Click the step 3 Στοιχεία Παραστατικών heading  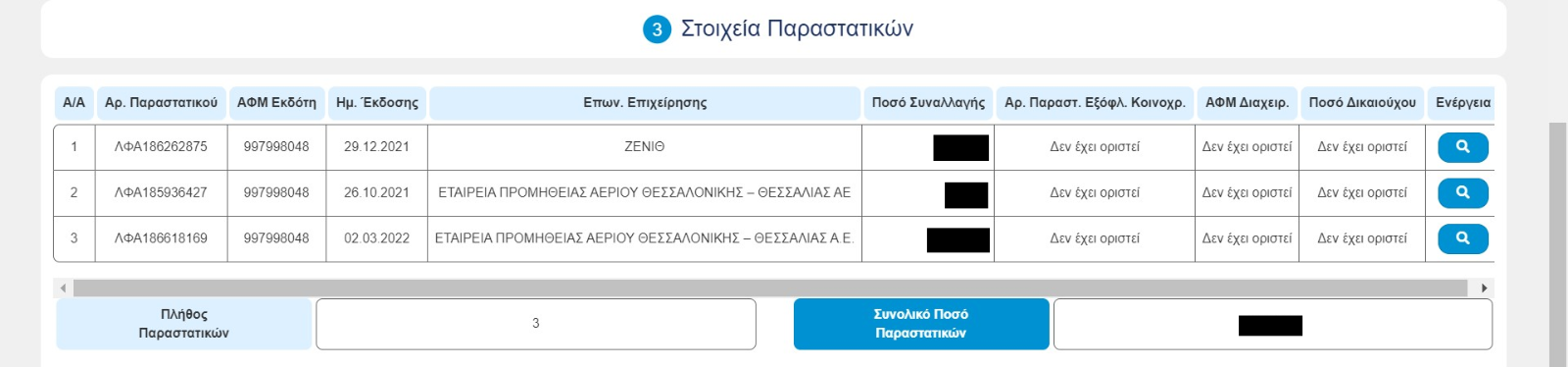[778, 28]
